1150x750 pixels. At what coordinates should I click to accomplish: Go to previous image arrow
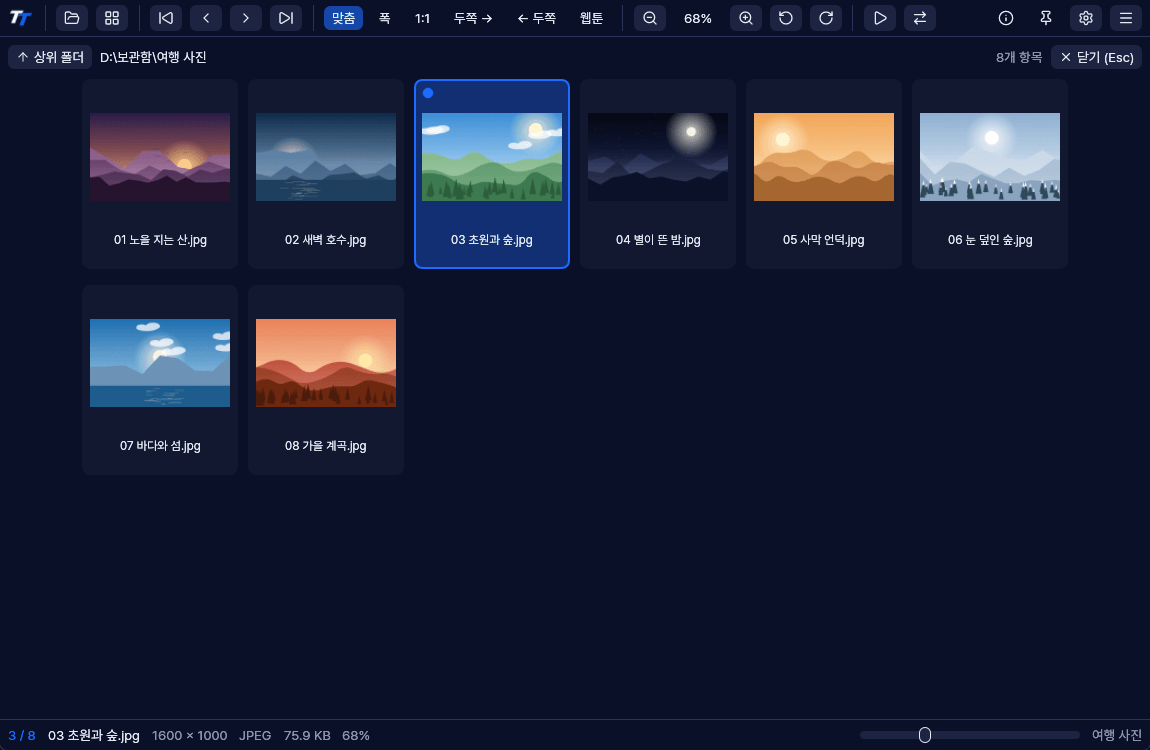(206, 18)
